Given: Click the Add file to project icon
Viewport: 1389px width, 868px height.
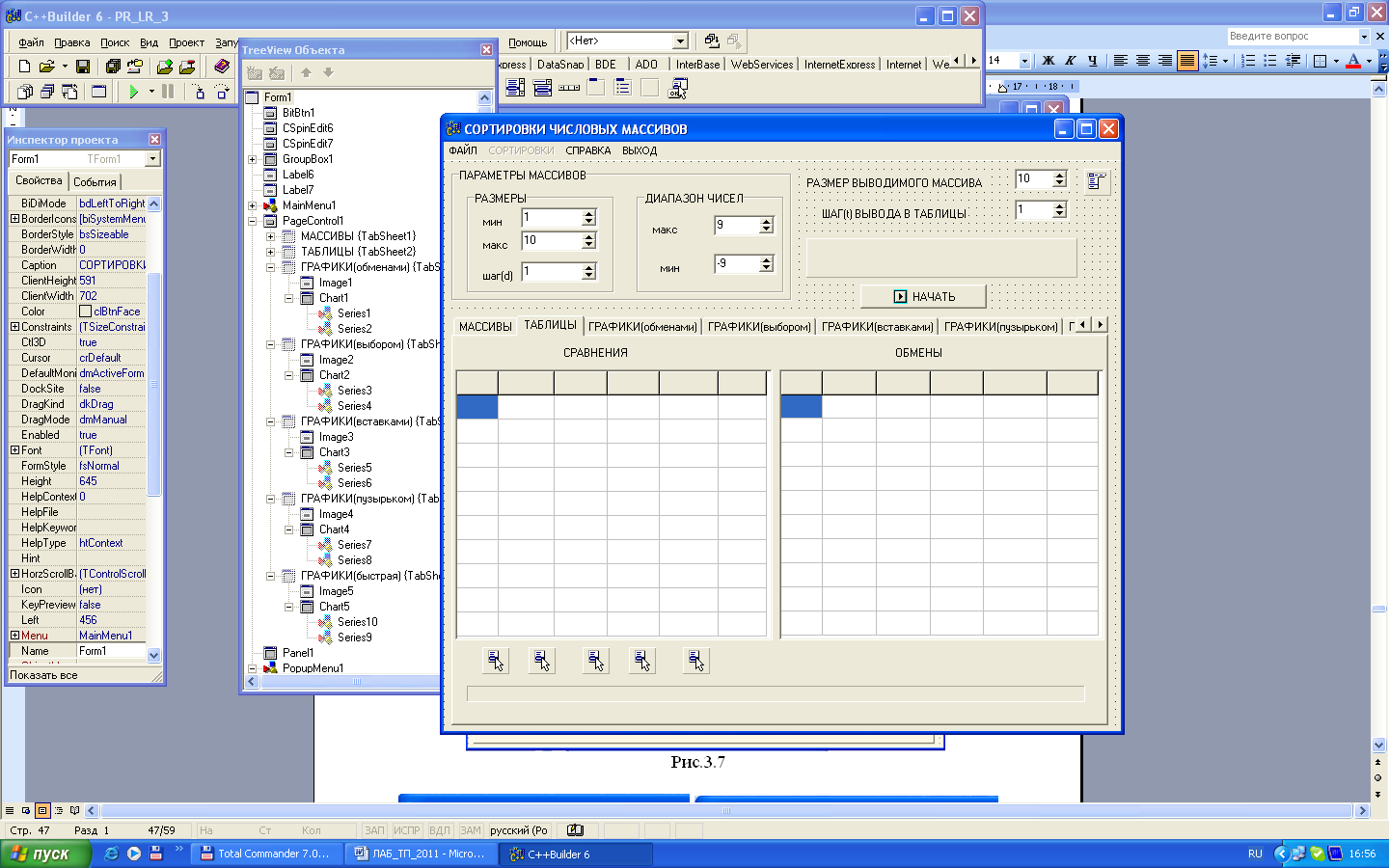Looking at the screenshot, I should pyautogui.click(x=165, y=67).
